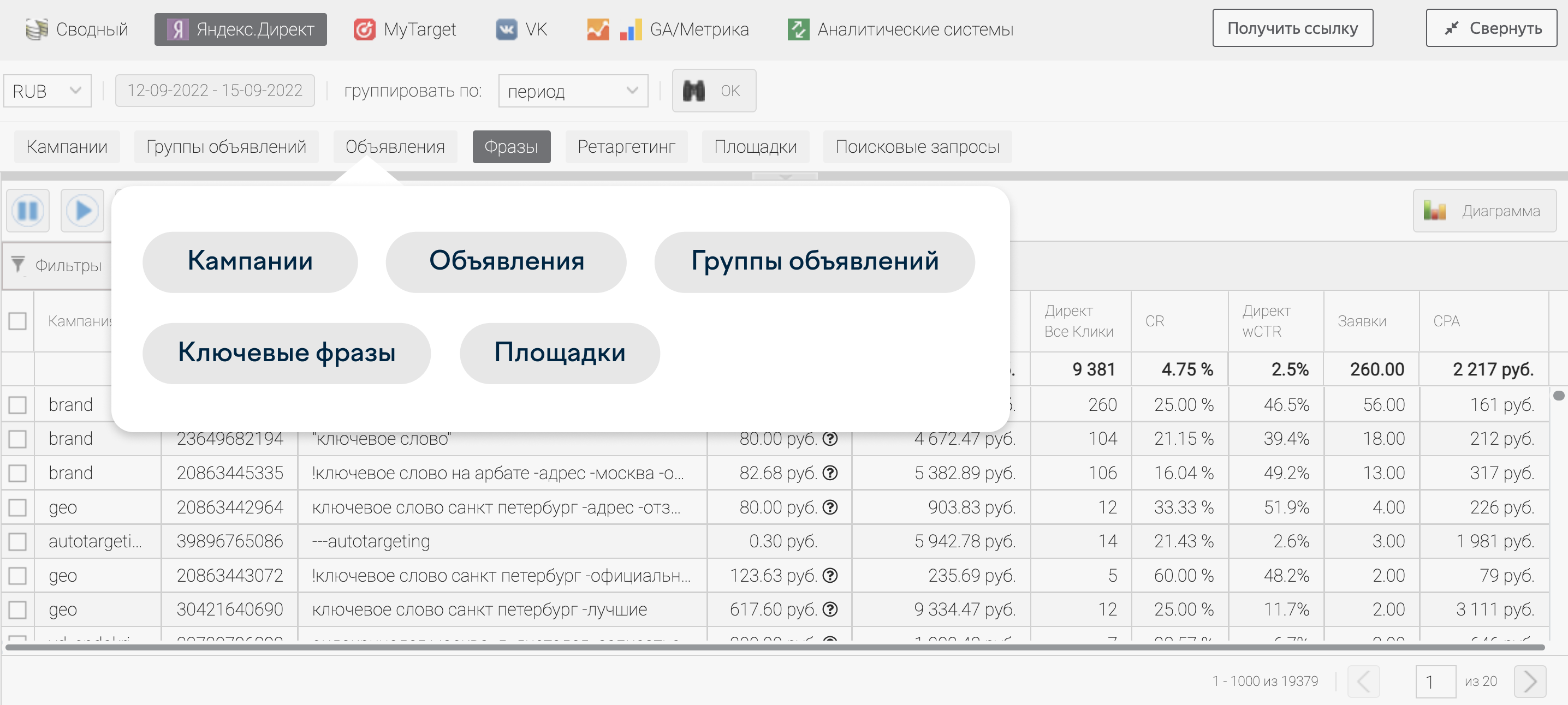Click the binoculars OK button
This screenshot has width=1568, height=705.
pos(714,91)
